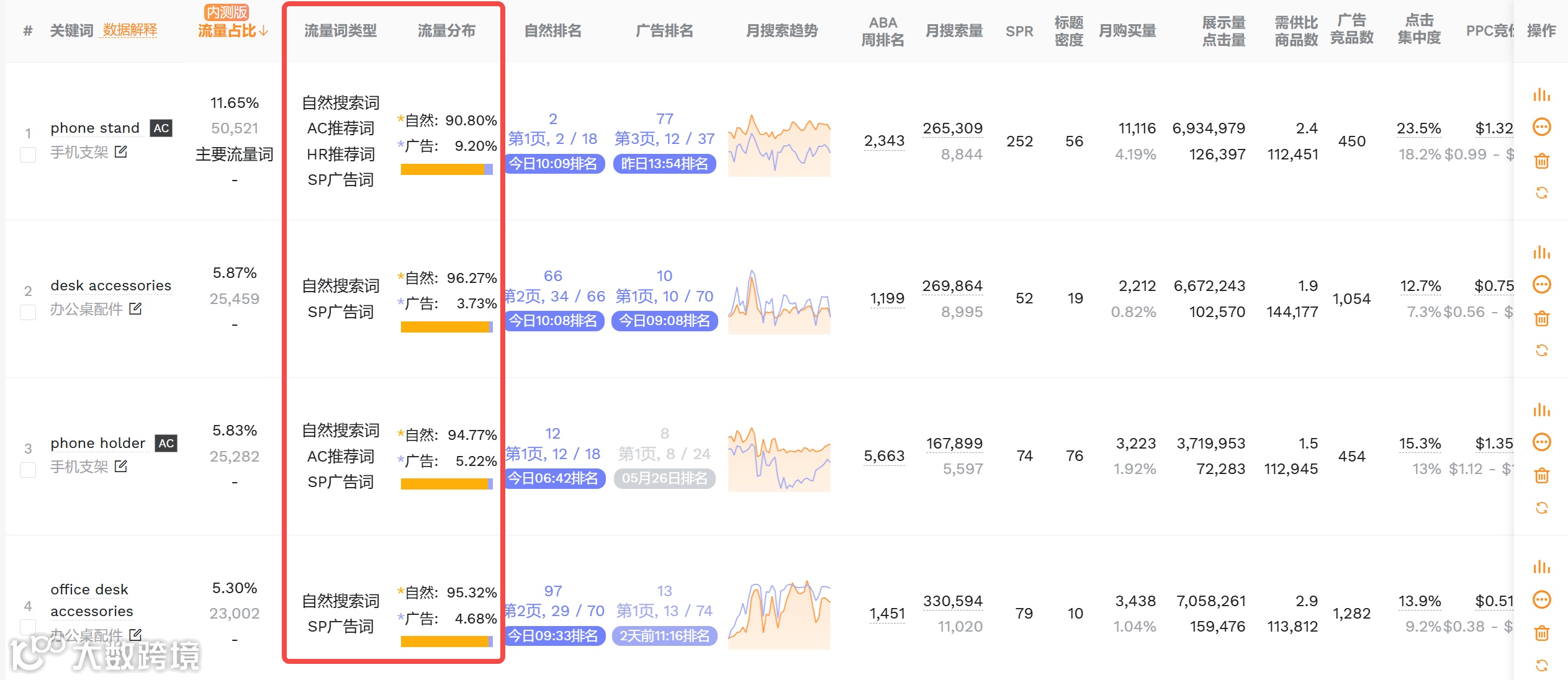Click the 月搜索量 column header

pyautogui.click(x=953, y=31)
